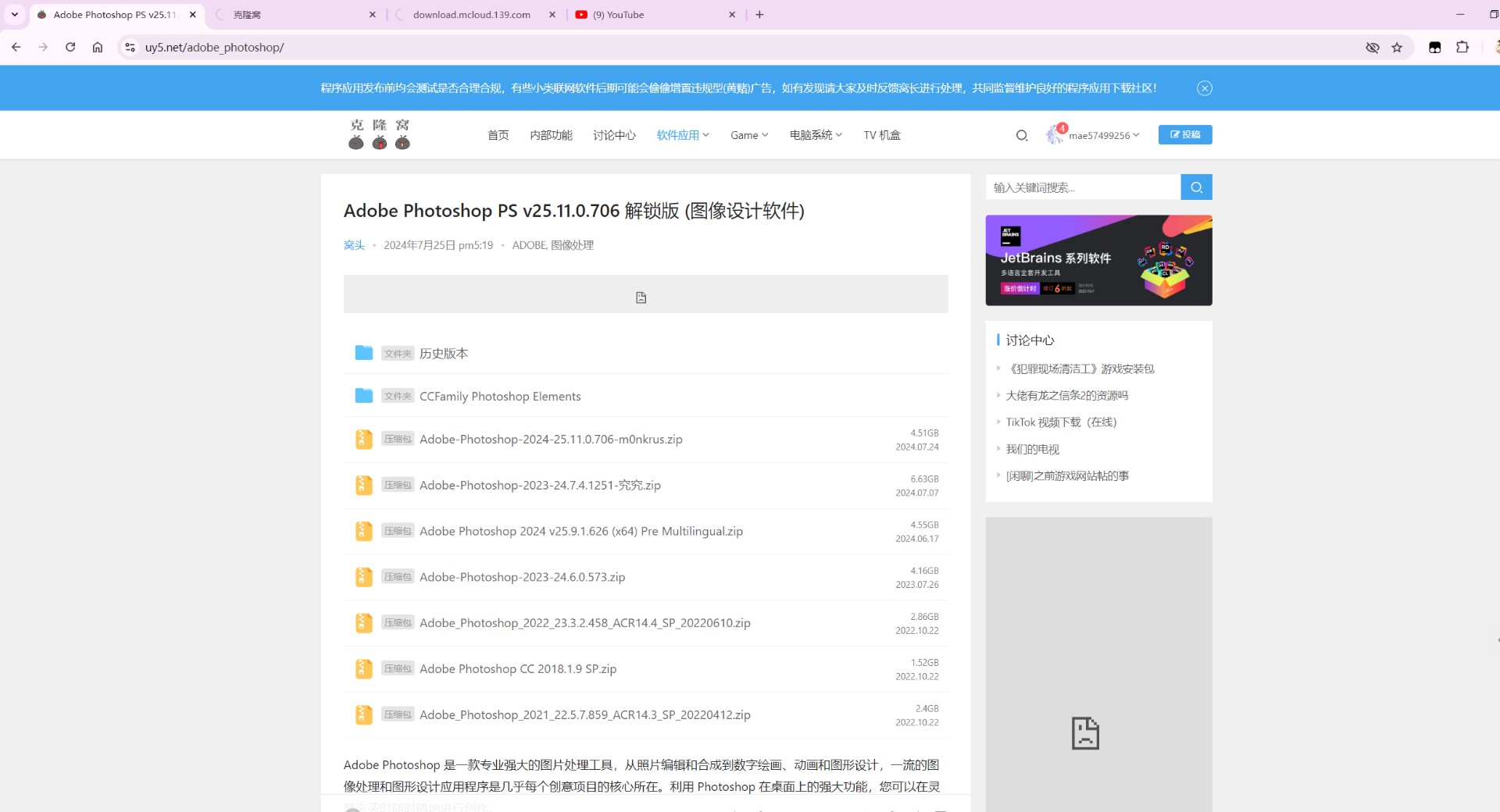Click the browser back arrow
This screenshot has width=1500, height=812.
tap(16, 47)
